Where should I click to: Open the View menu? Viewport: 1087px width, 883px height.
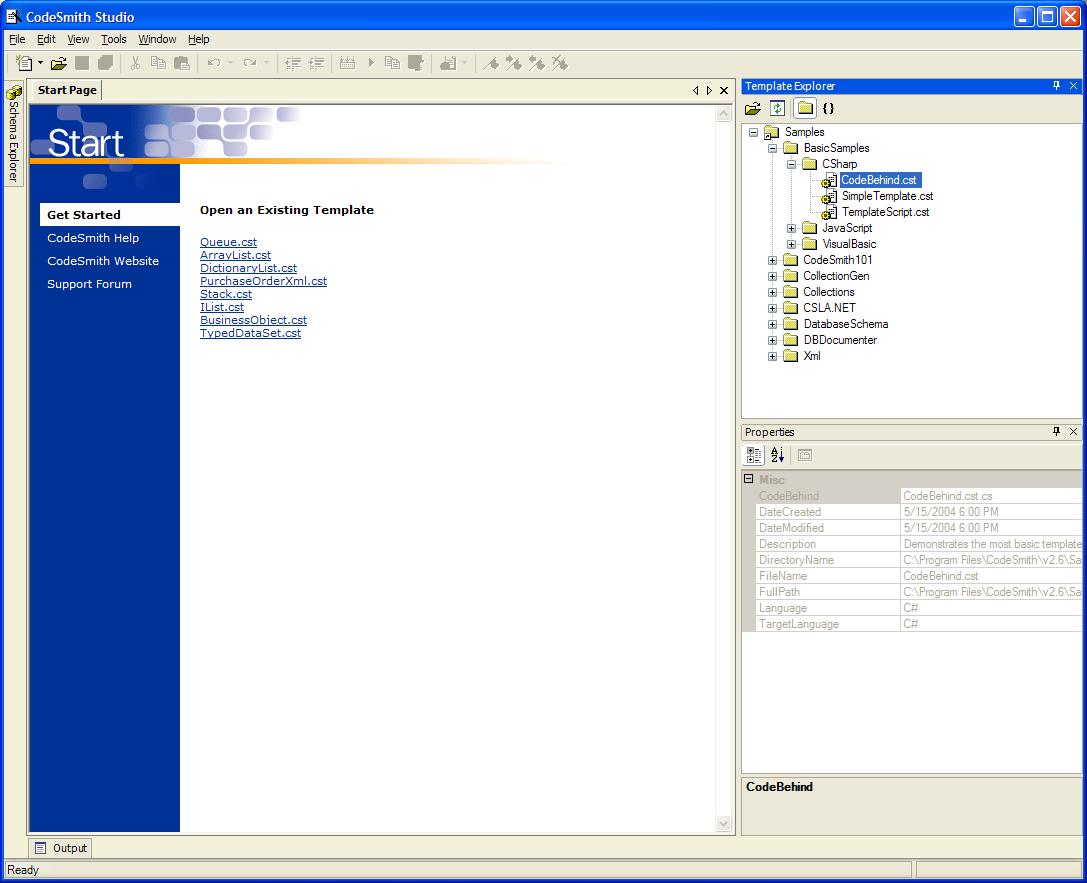coord(78,40)
